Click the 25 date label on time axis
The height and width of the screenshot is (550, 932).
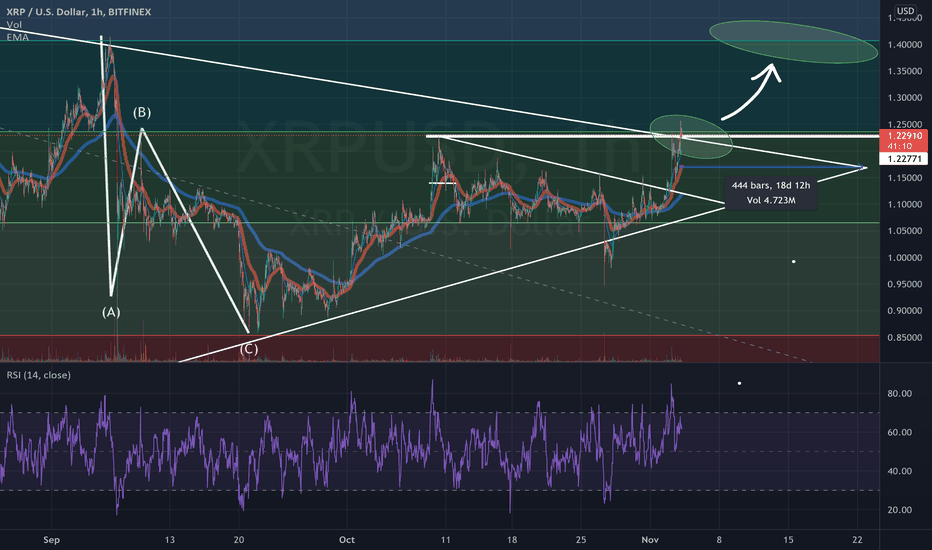pyautogui.click(x=581, y=540)
